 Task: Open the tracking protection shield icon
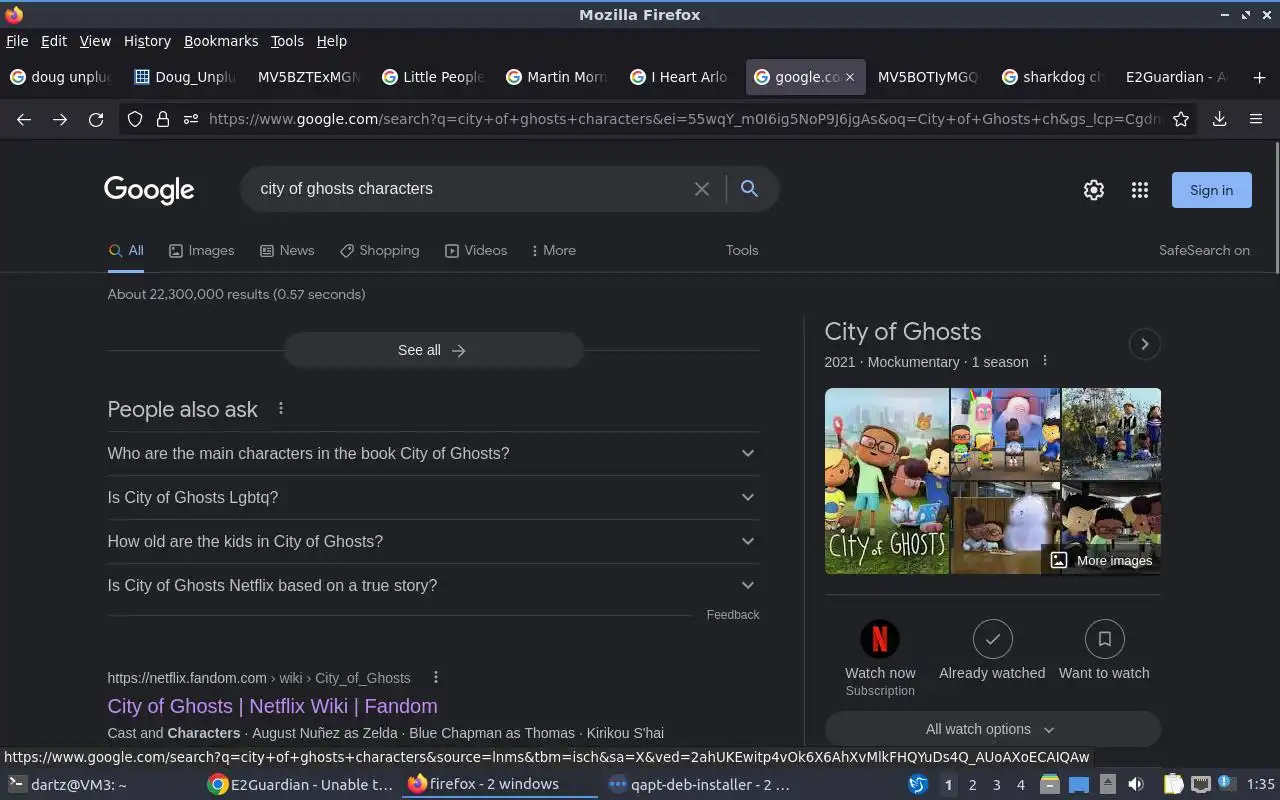coord(135,119)
